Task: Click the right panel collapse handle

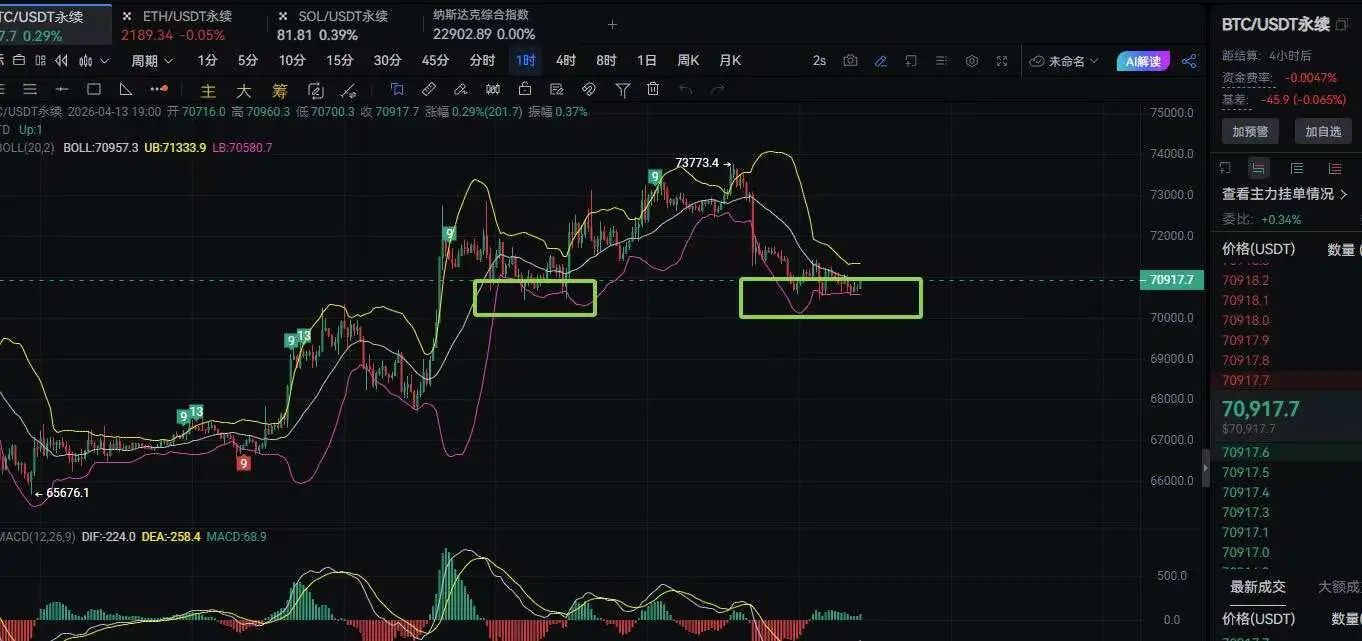Action: (1205, 467)
